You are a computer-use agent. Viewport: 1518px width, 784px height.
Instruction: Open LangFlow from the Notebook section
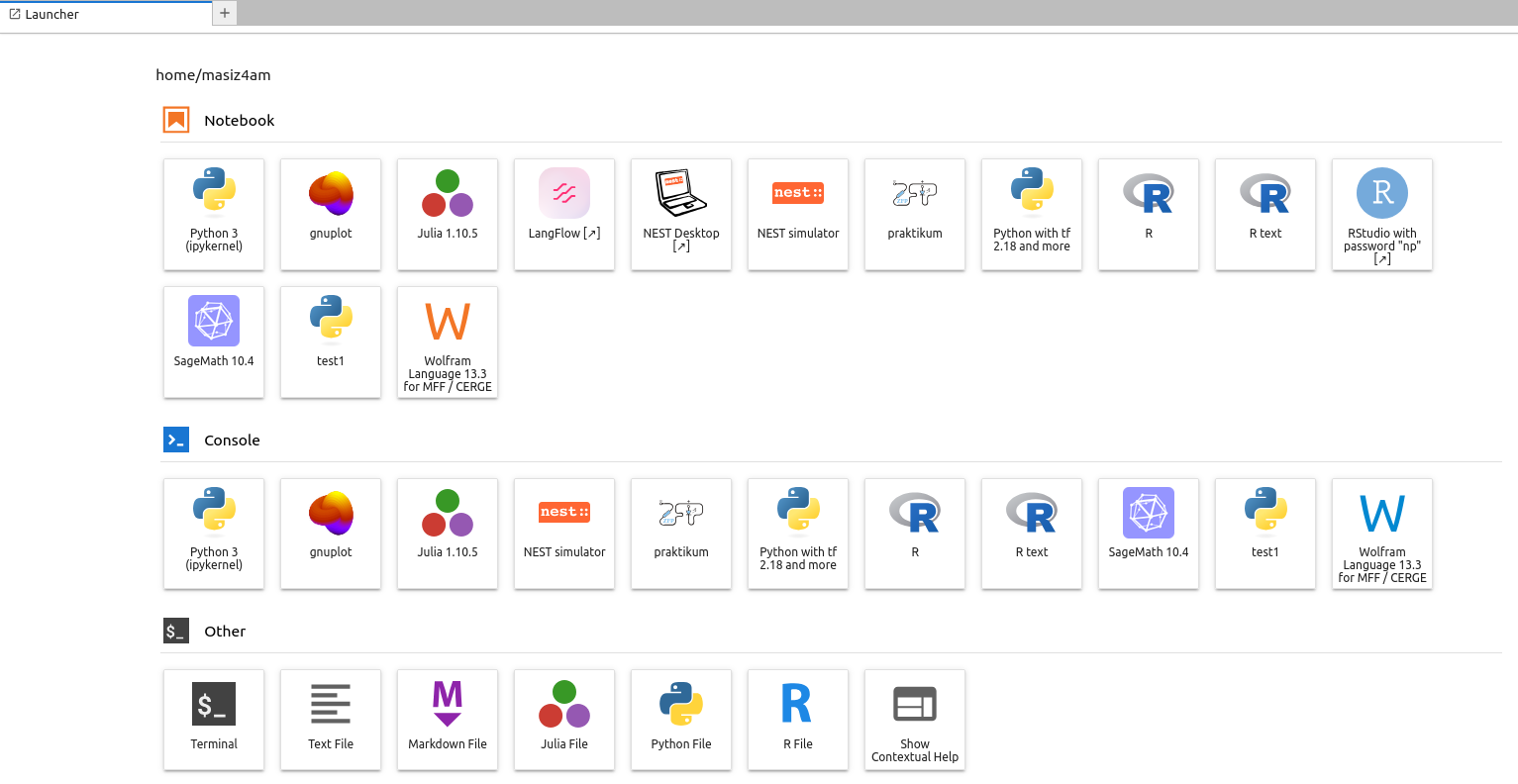click(564, 214)
